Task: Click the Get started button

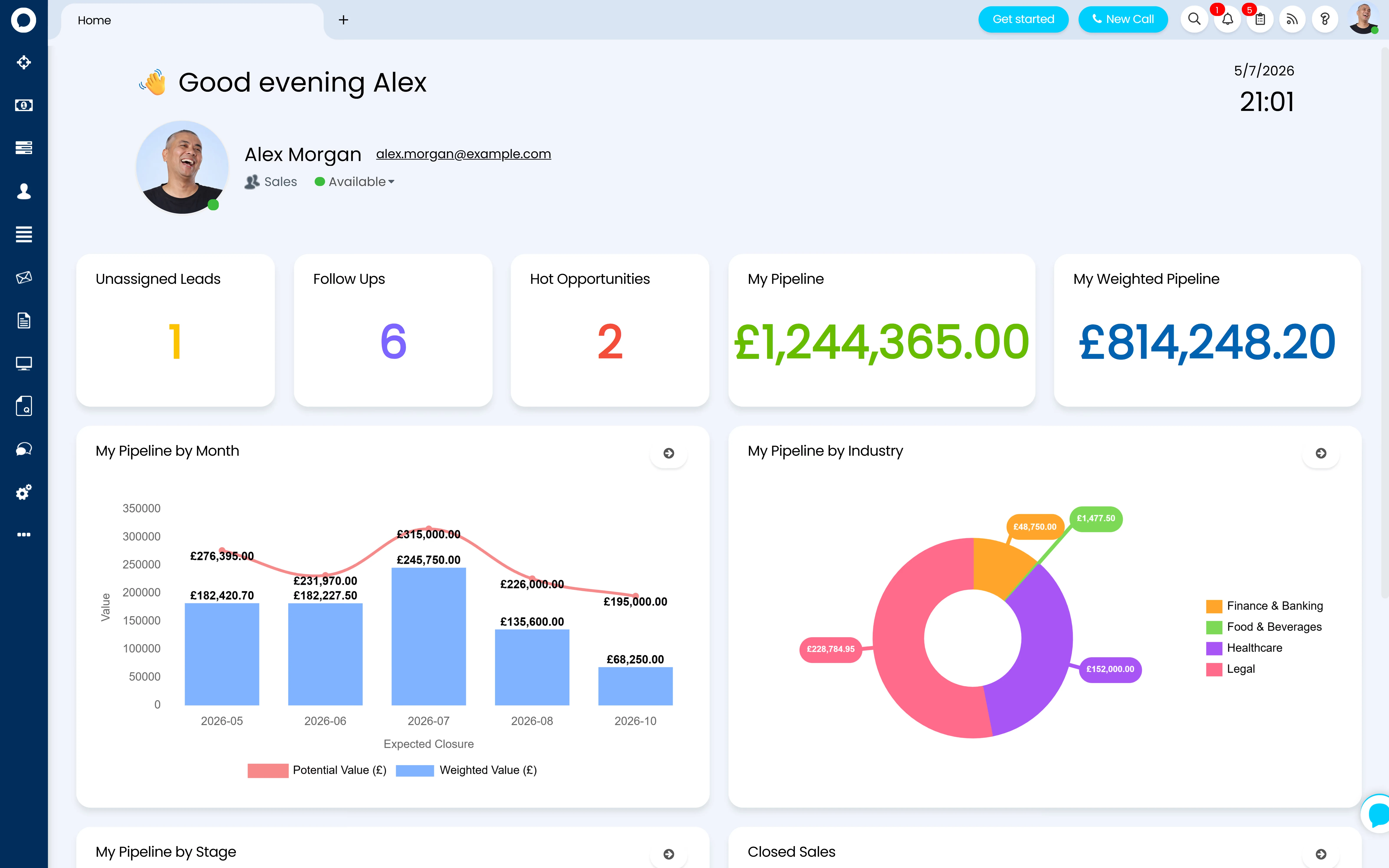Action: (1023, 20)
